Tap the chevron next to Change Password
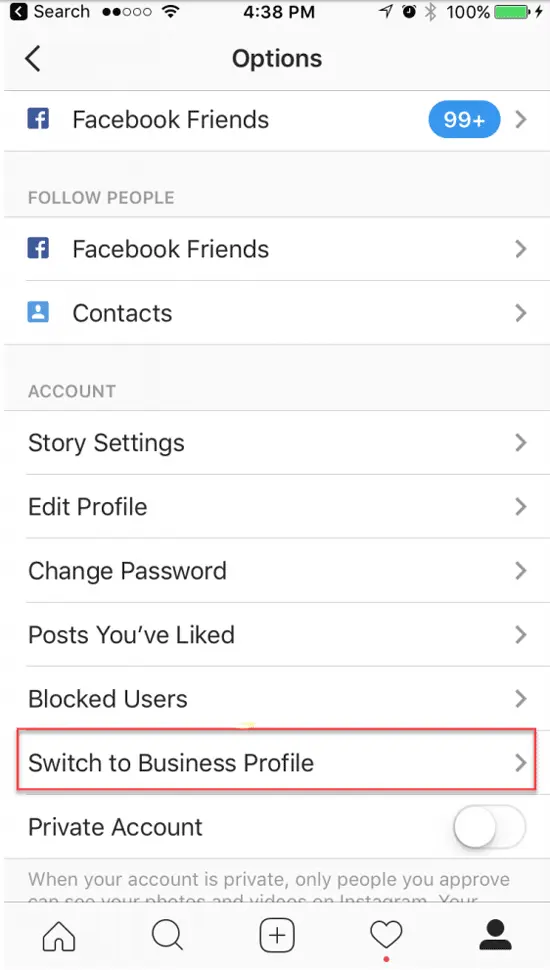550x970 pixels. tap(521, 570)
